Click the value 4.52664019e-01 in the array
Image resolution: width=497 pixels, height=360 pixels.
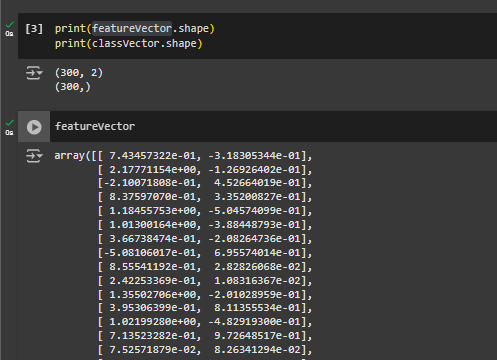pos(257,183)
